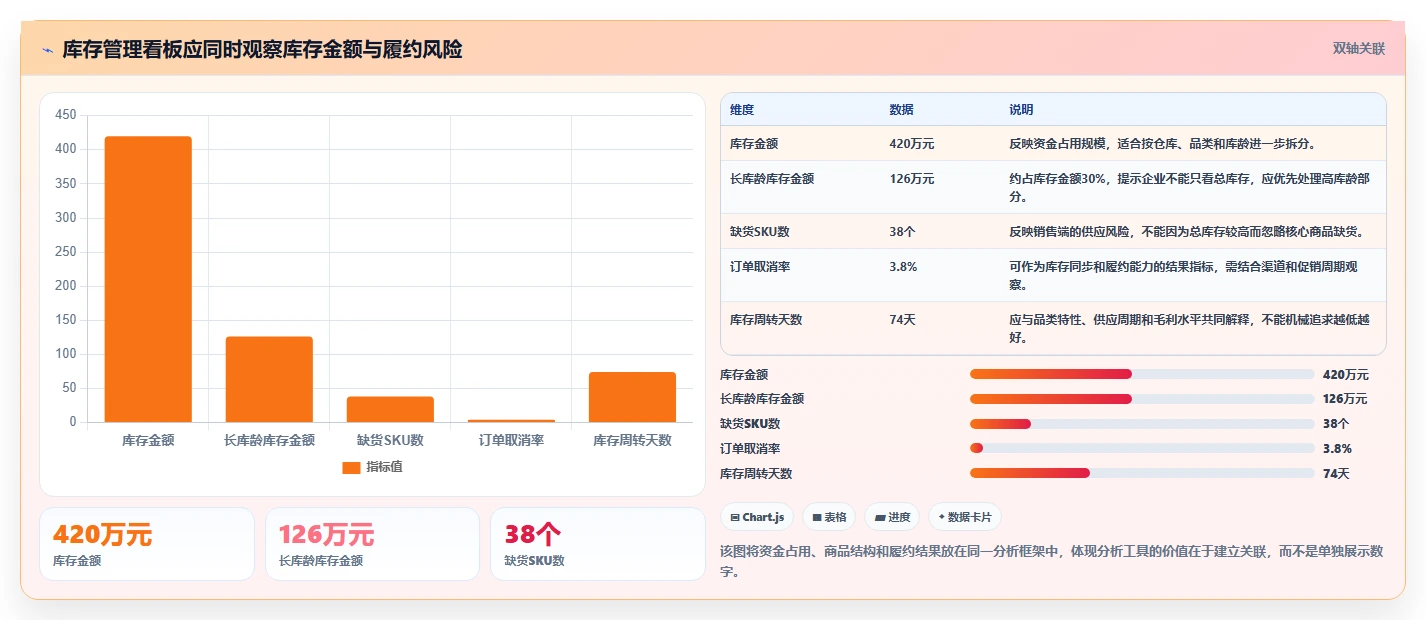The width and height of the screenshot is (1426, 620).
Task: Click the 长库龄库存金额 progress bar
Action: (1142, 399)
